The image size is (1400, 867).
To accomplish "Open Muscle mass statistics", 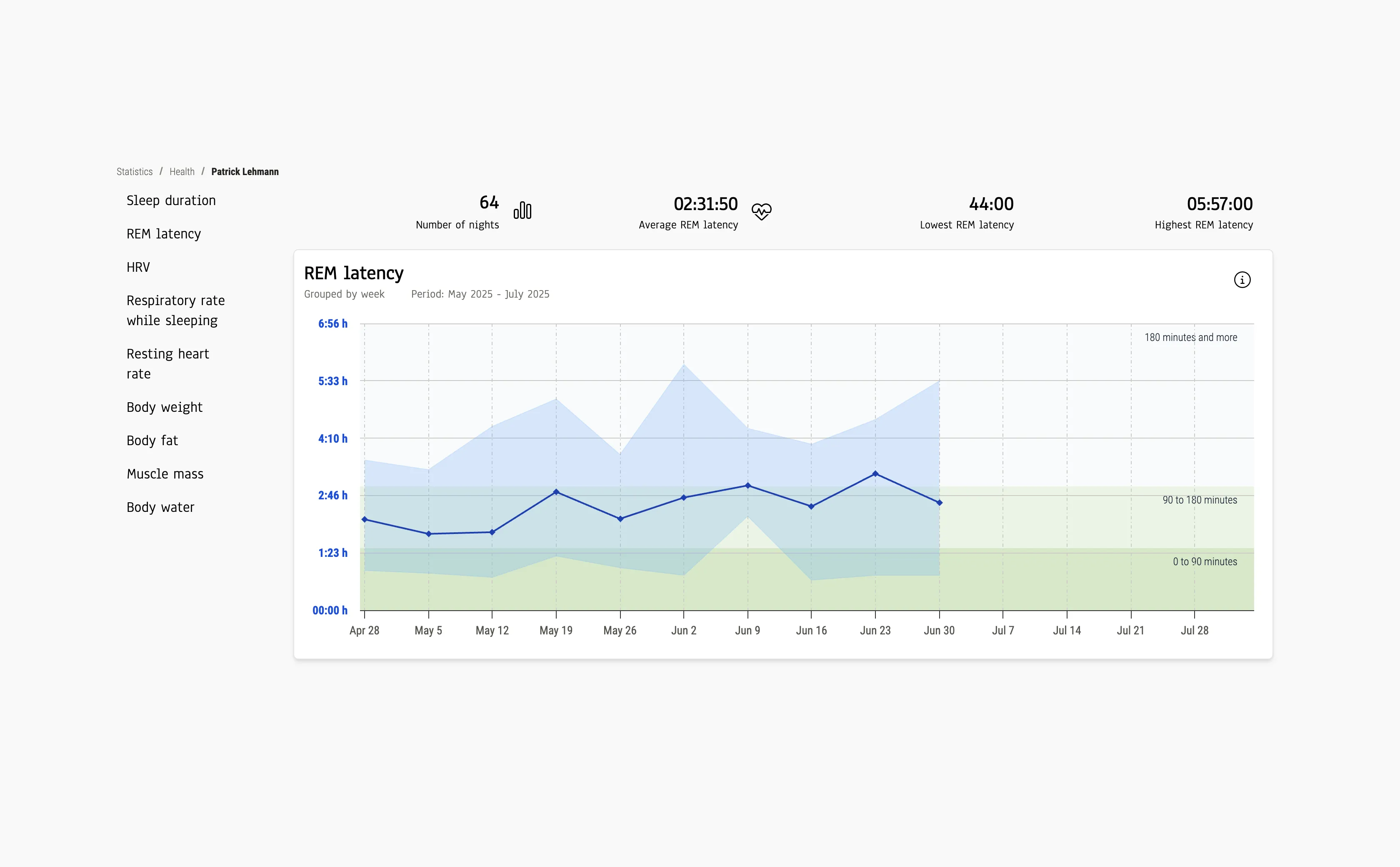I will [x=165, y=474].
